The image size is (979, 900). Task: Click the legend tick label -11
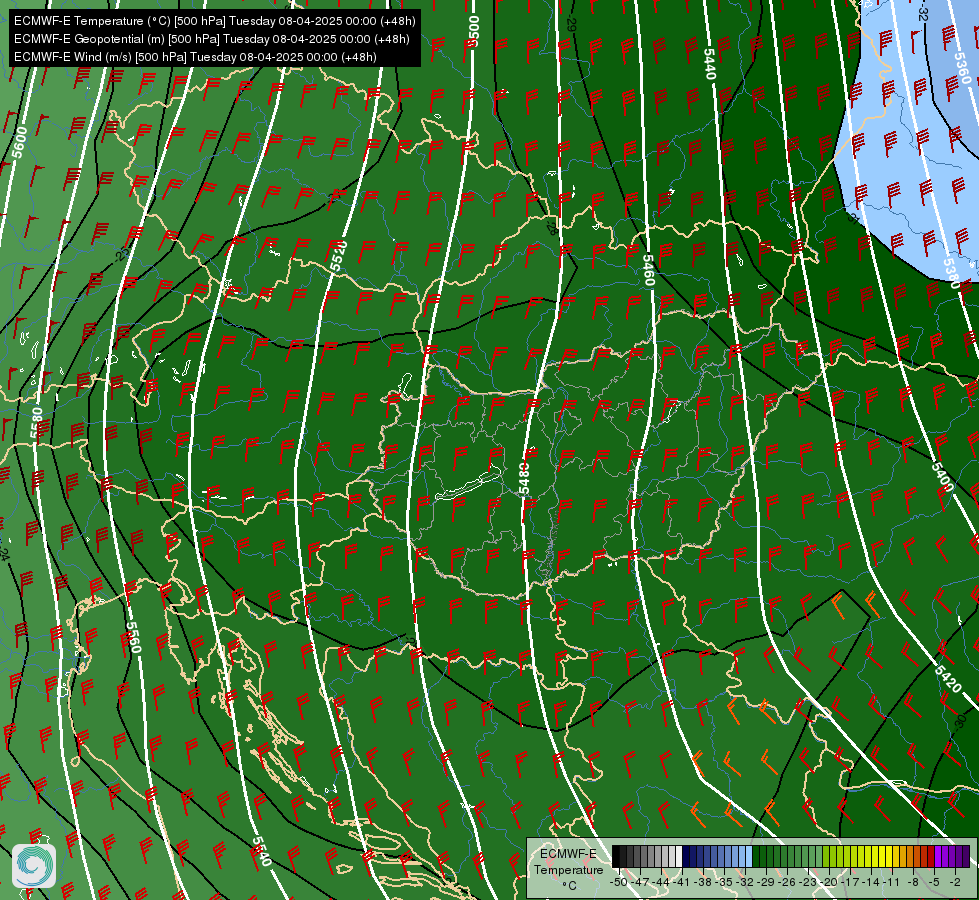tap(891, 882)
